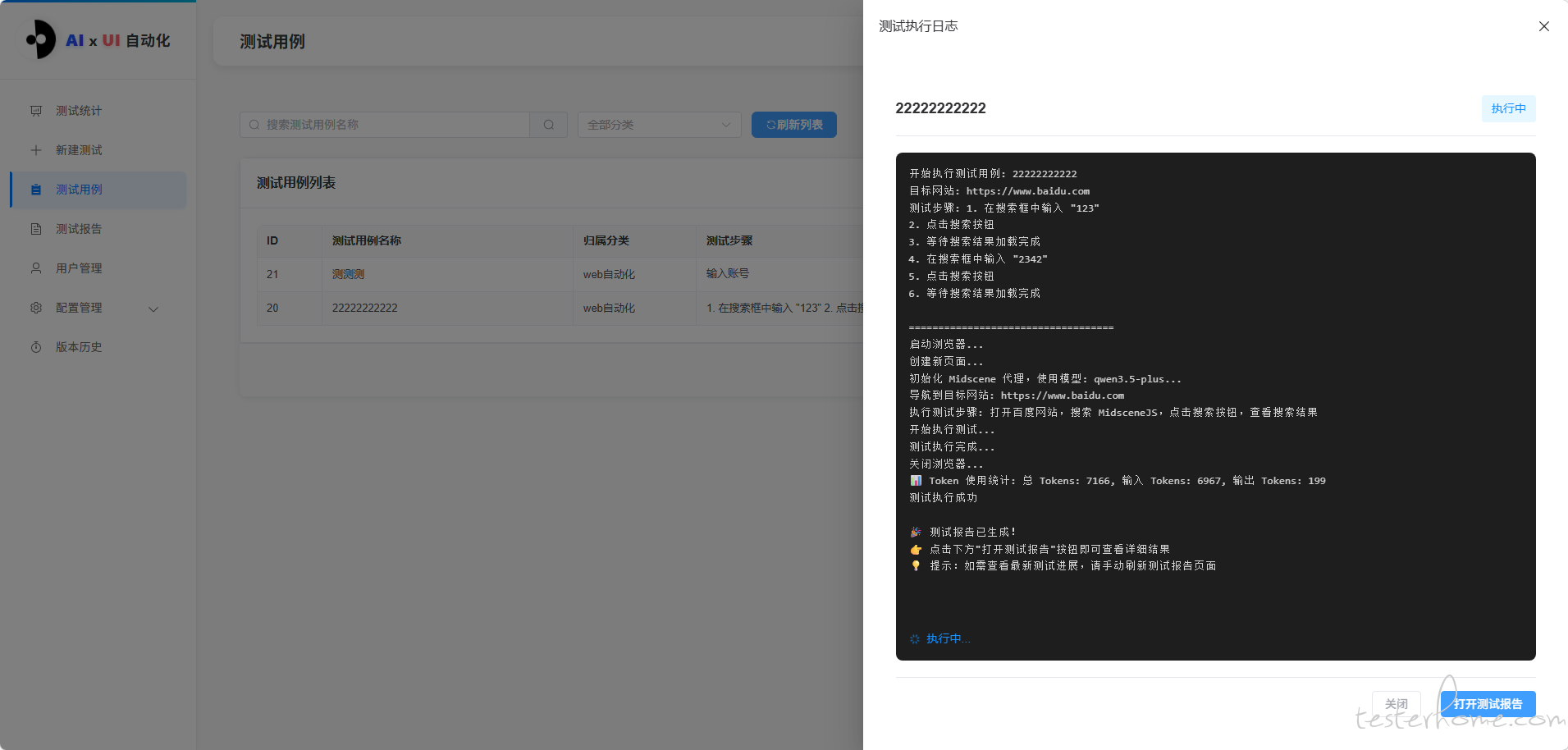Expand the 配置管理 submenu chevron
This screenshot has width=1568, height=750.
(x=153, y=309)
